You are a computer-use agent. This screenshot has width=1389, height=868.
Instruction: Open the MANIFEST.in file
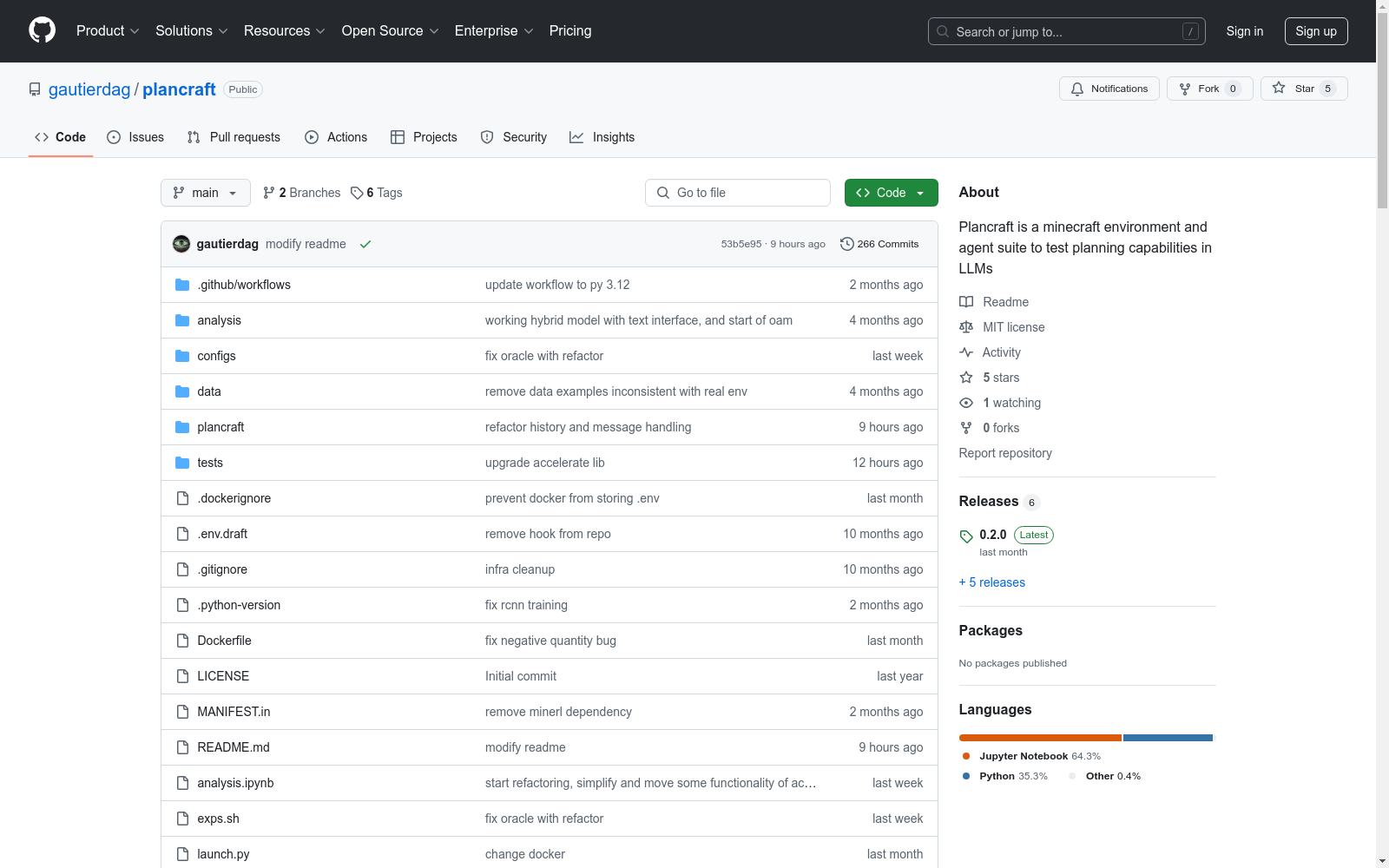tap(234, 712)
